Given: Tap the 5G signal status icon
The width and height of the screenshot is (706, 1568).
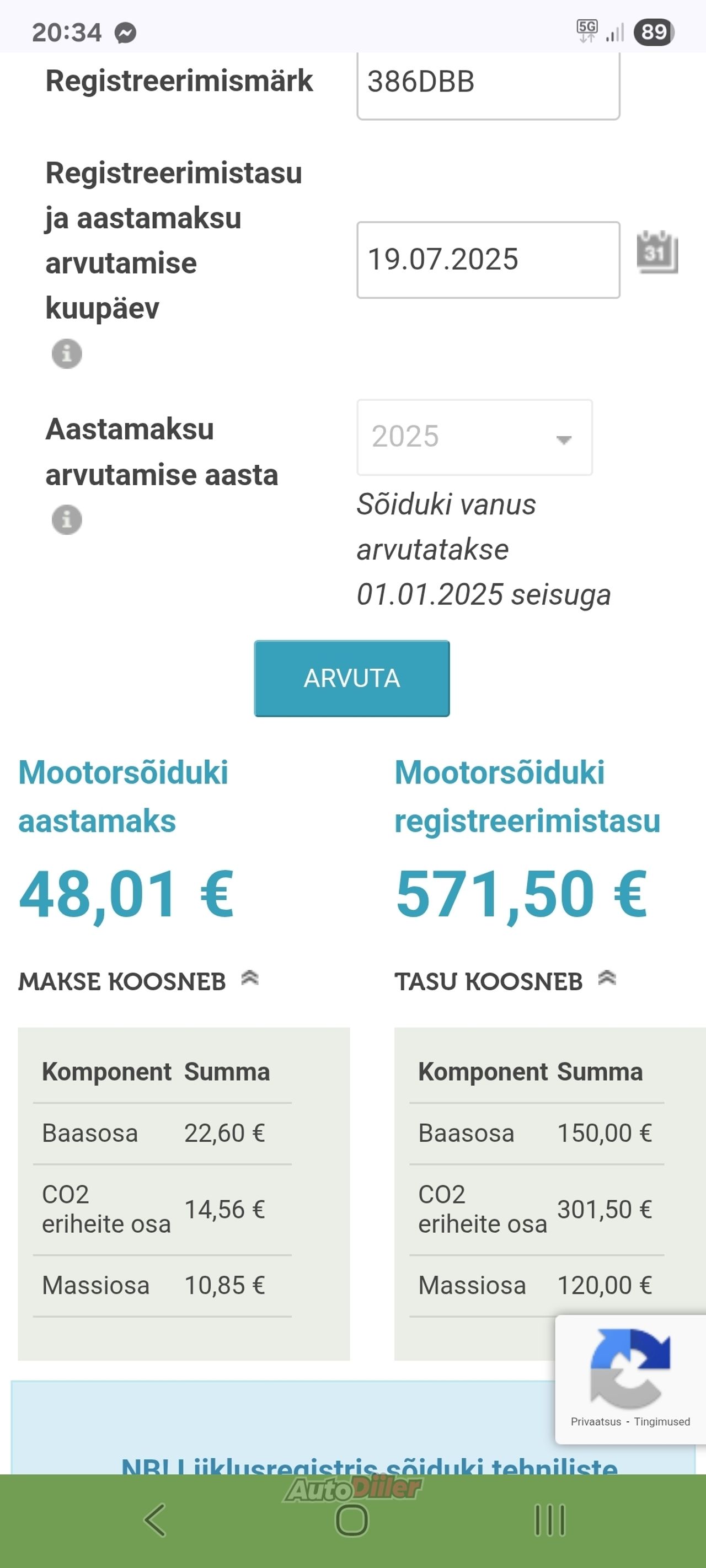Looking at the screenshot, I should (x=587, y=31).
